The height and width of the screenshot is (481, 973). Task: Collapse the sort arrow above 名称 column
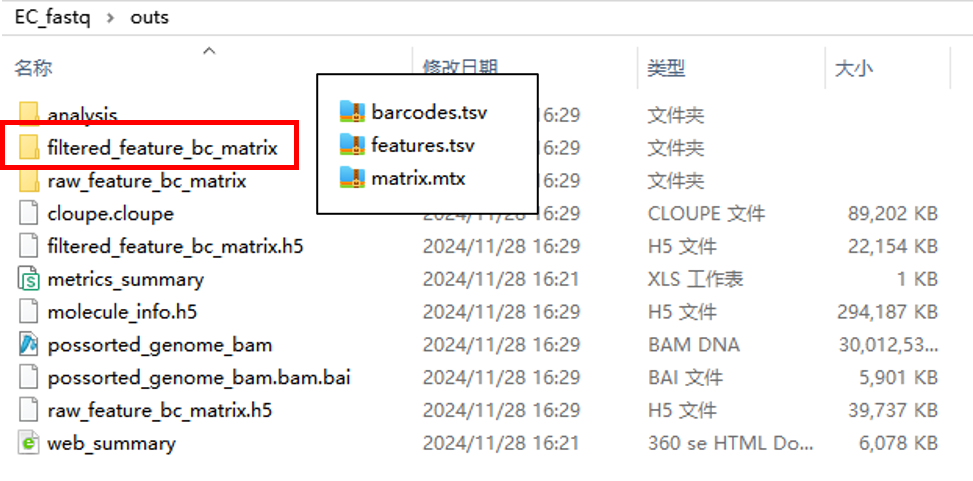click(x=210, y=51)
